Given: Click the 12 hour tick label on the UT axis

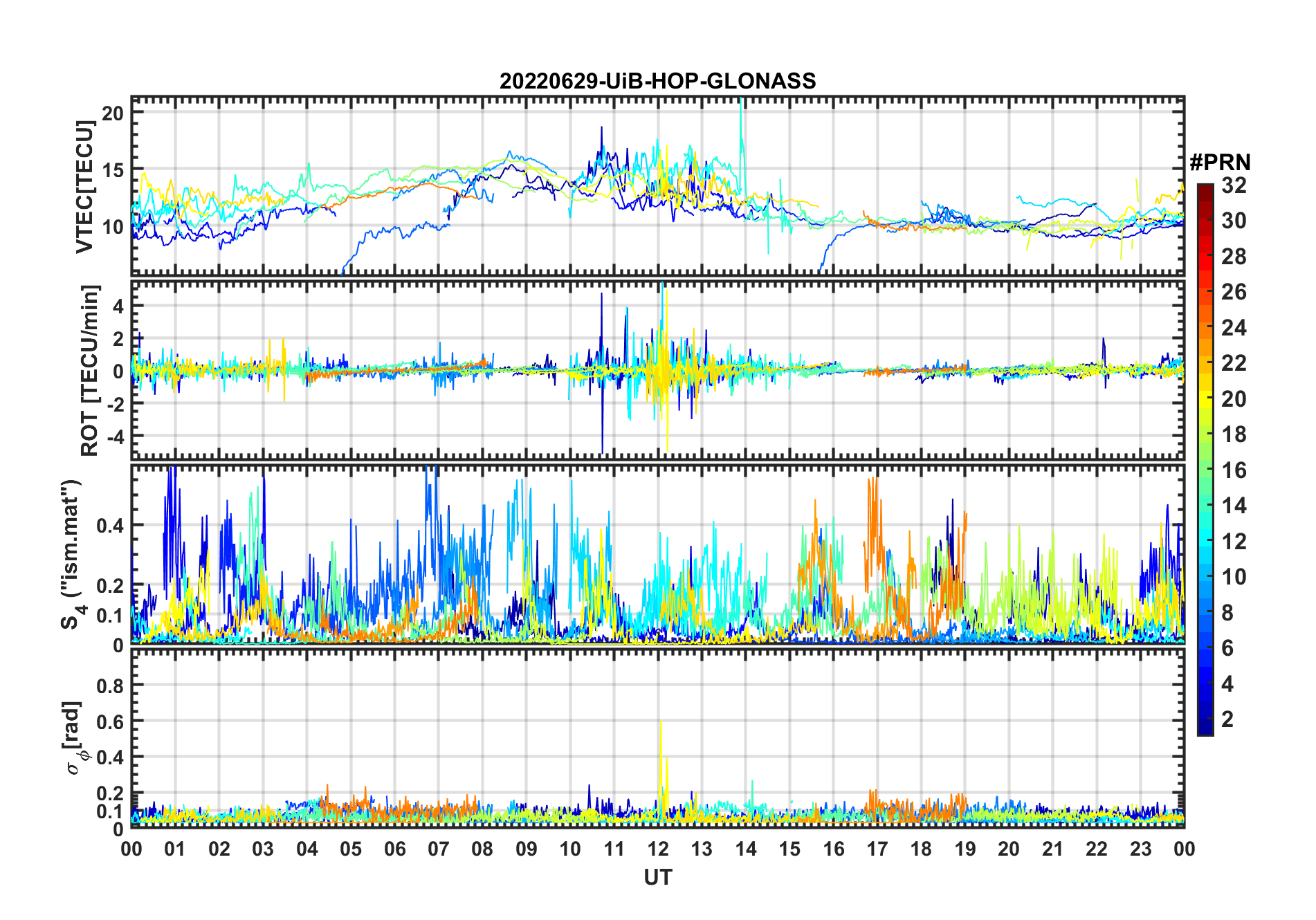Looking at the screenshot, I should pyautogui.click(x=657, y=849).
